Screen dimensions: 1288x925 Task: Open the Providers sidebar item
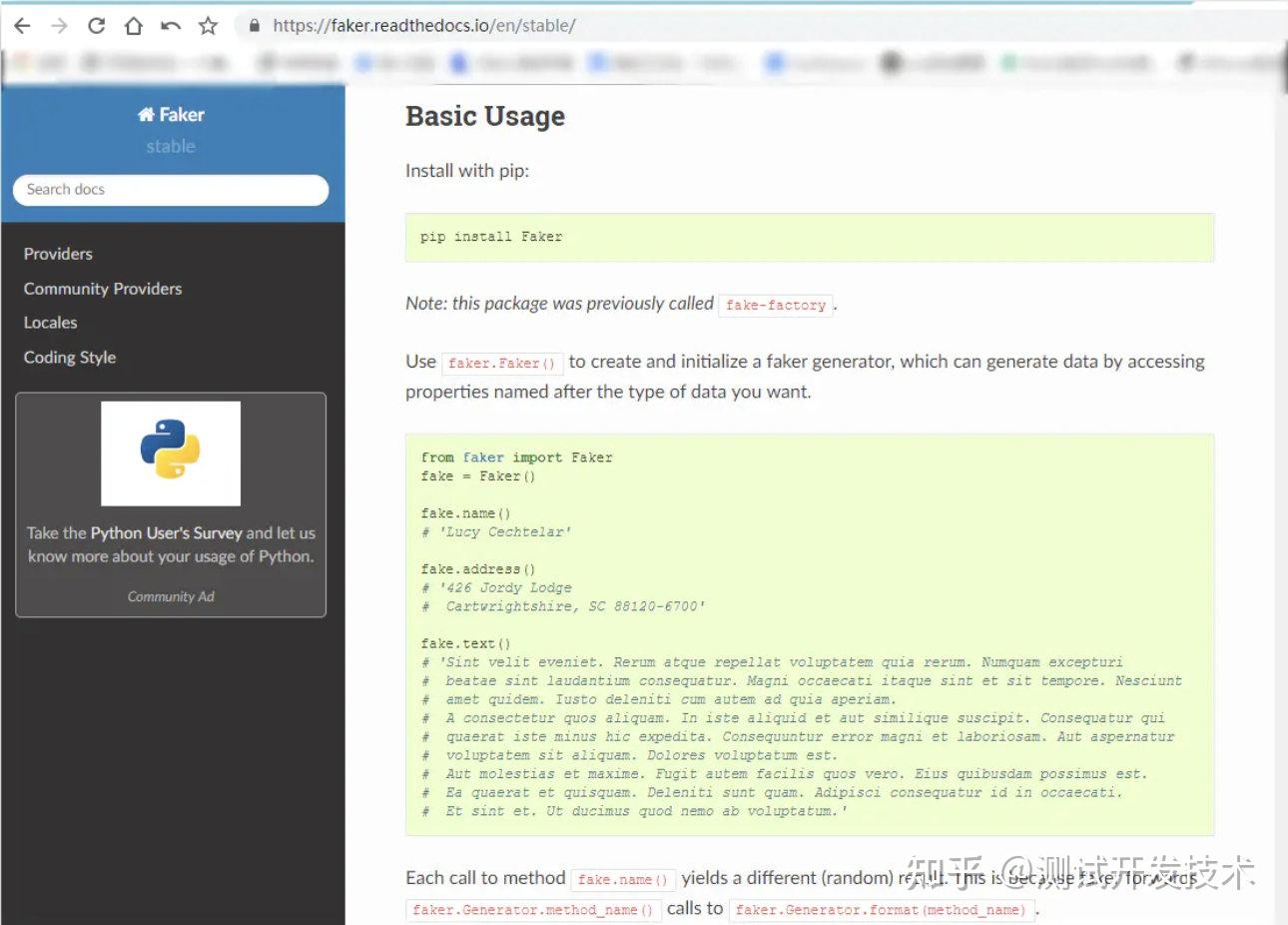coord(58,254)
